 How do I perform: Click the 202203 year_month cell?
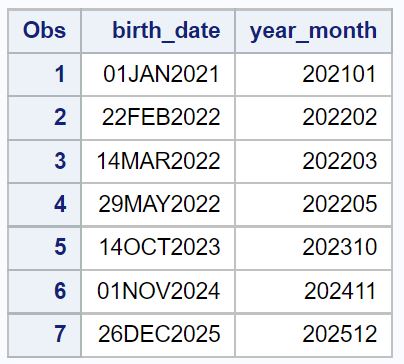[x=313, y=161]
